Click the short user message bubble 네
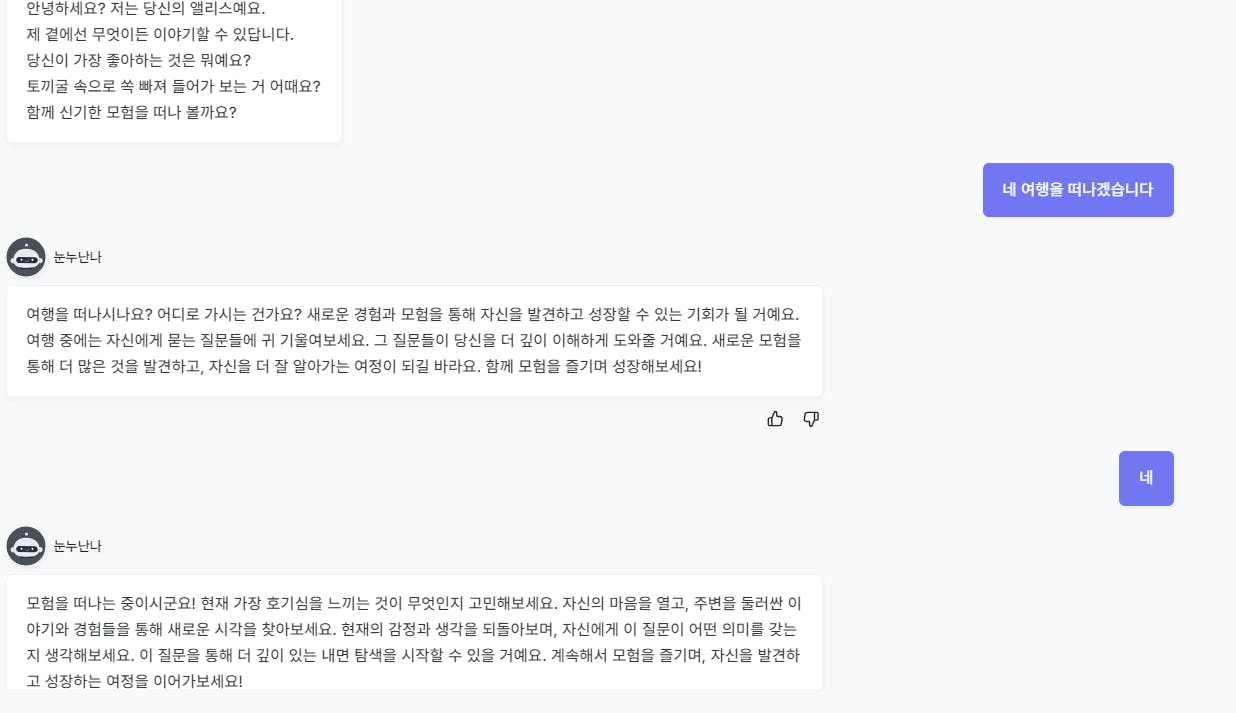Viewport: 1236px width, 713px height. (1146, 478)
